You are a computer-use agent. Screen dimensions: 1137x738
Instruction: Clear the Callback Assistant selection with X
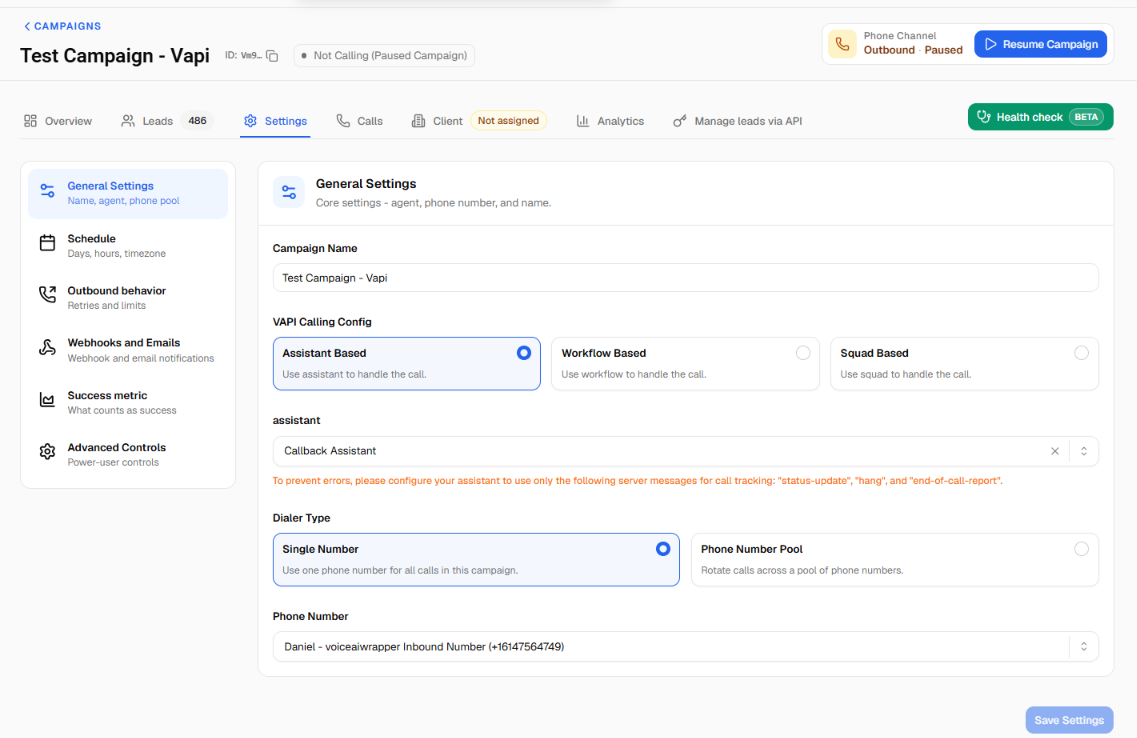click(1055, 451)
